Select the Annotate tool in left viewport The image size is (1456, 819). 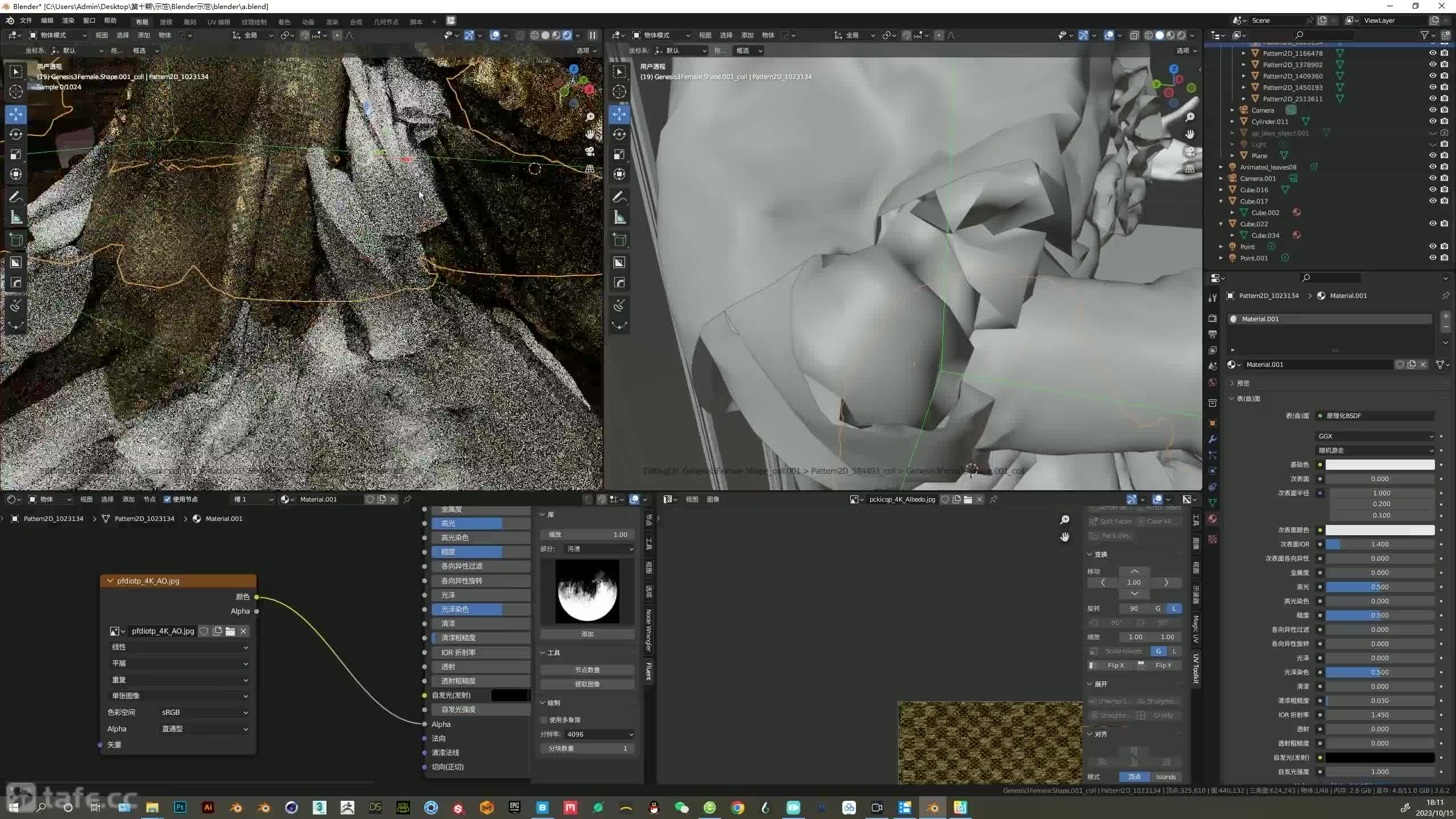click(16, 197)
